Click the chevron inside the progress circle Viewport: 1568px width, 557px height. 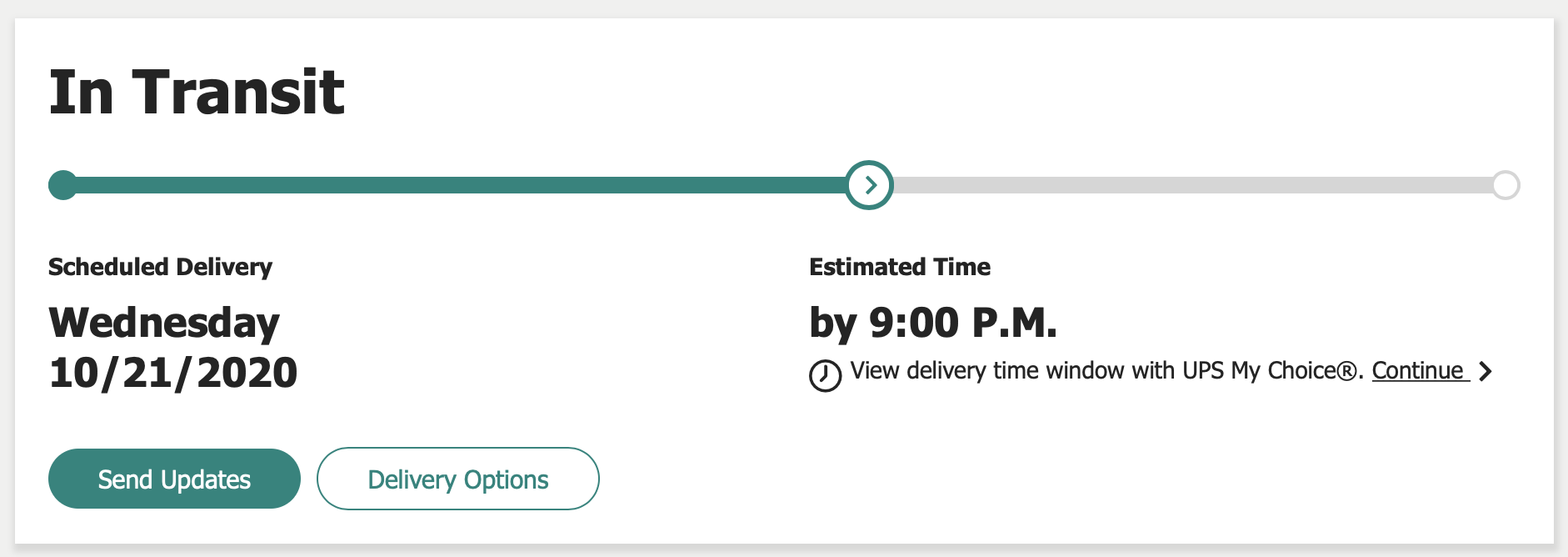click(871, 185)
